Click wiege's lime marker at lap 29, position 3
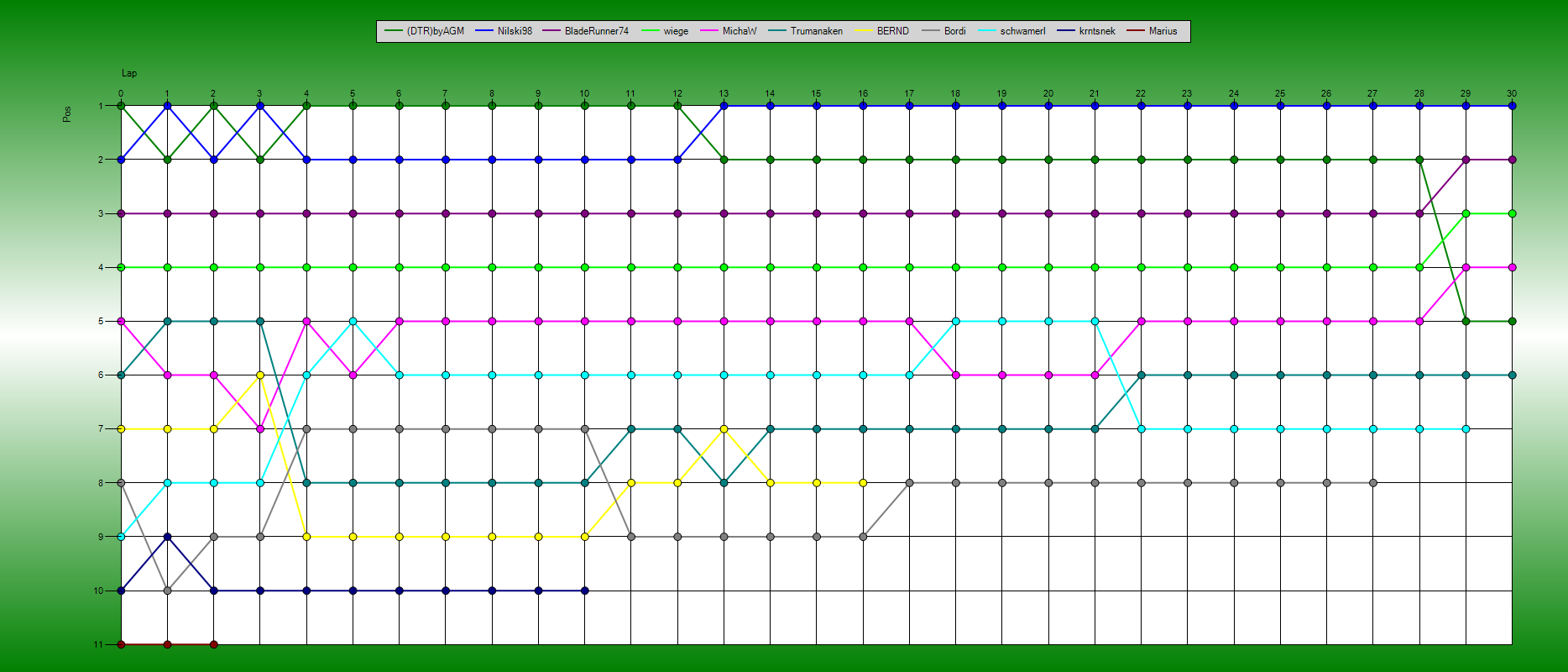1568x672 pixels. 1466,213
